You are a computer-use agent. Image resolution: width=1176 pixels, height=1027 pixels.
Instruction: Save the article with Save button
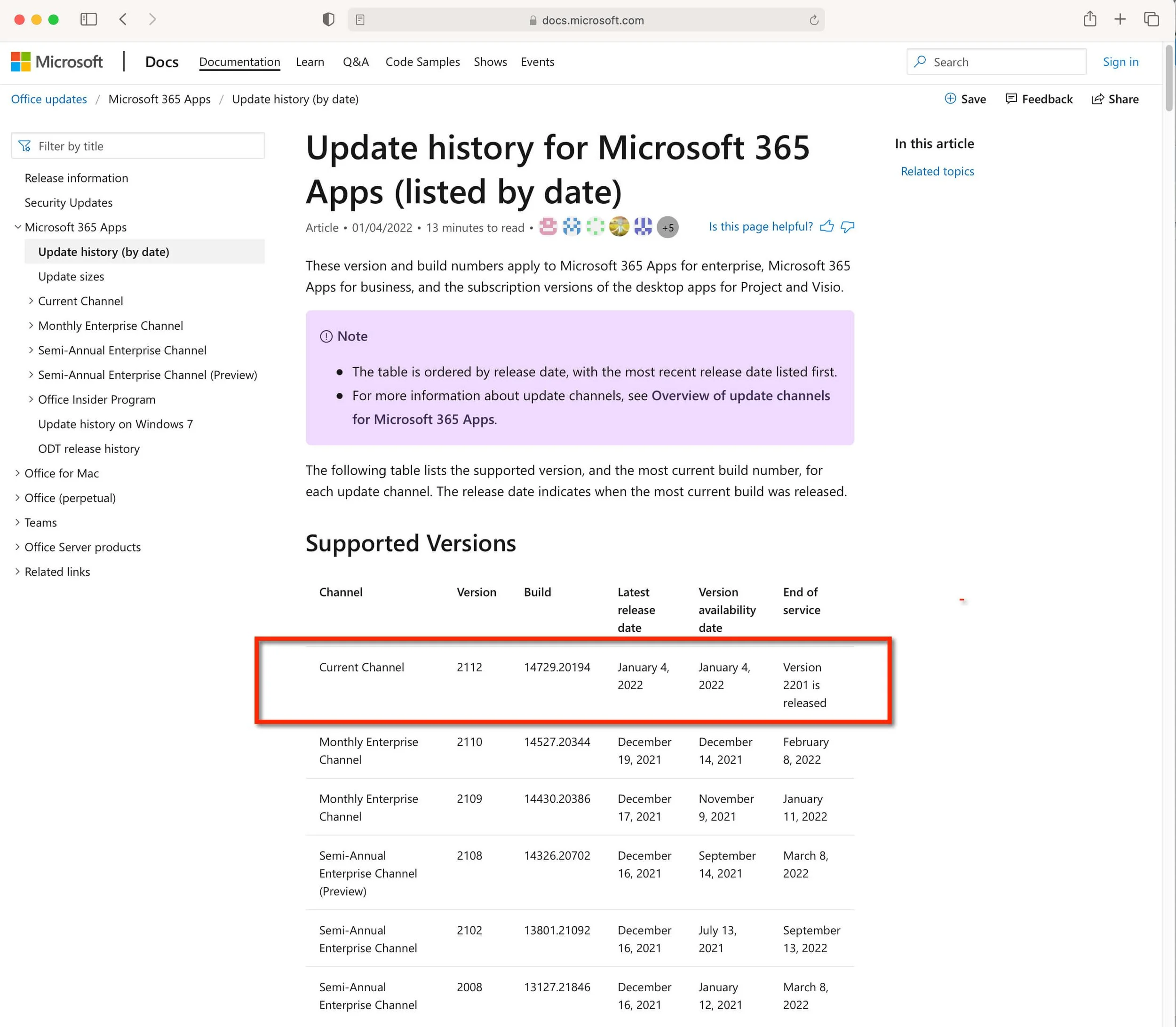click(965, 99)
